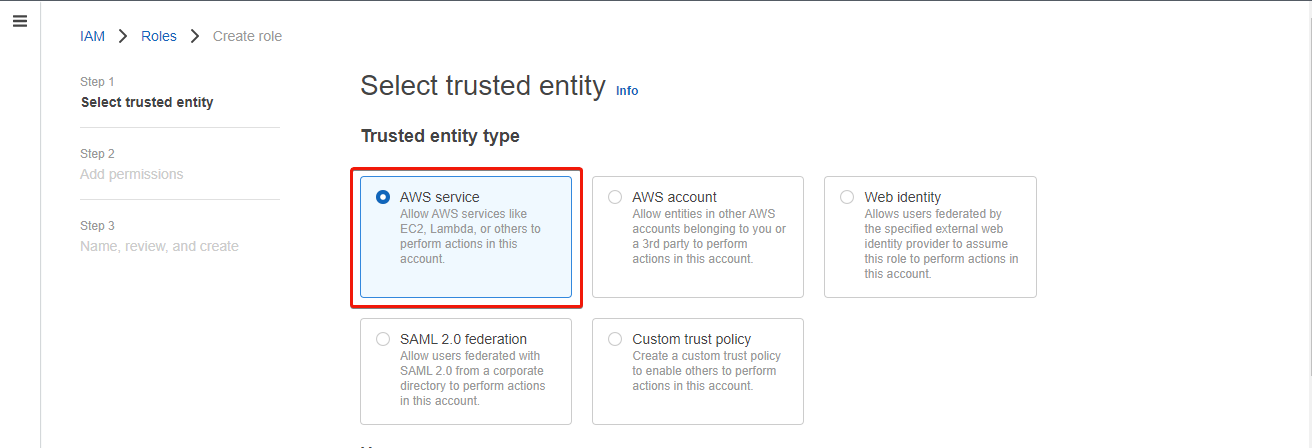Choose the Custom trust policy radio button

615,339
